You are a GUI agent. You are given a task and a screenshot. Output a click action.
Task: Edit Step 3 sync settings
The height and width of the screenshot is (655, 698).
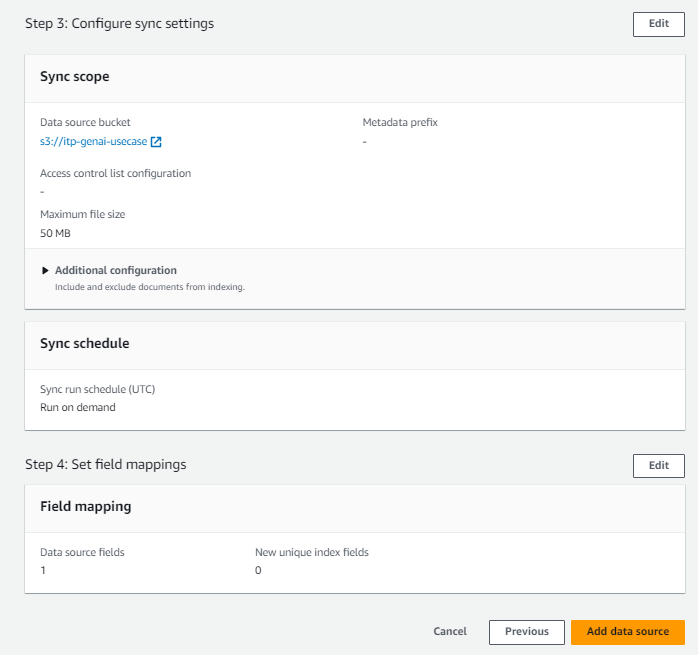click(658, 25)
